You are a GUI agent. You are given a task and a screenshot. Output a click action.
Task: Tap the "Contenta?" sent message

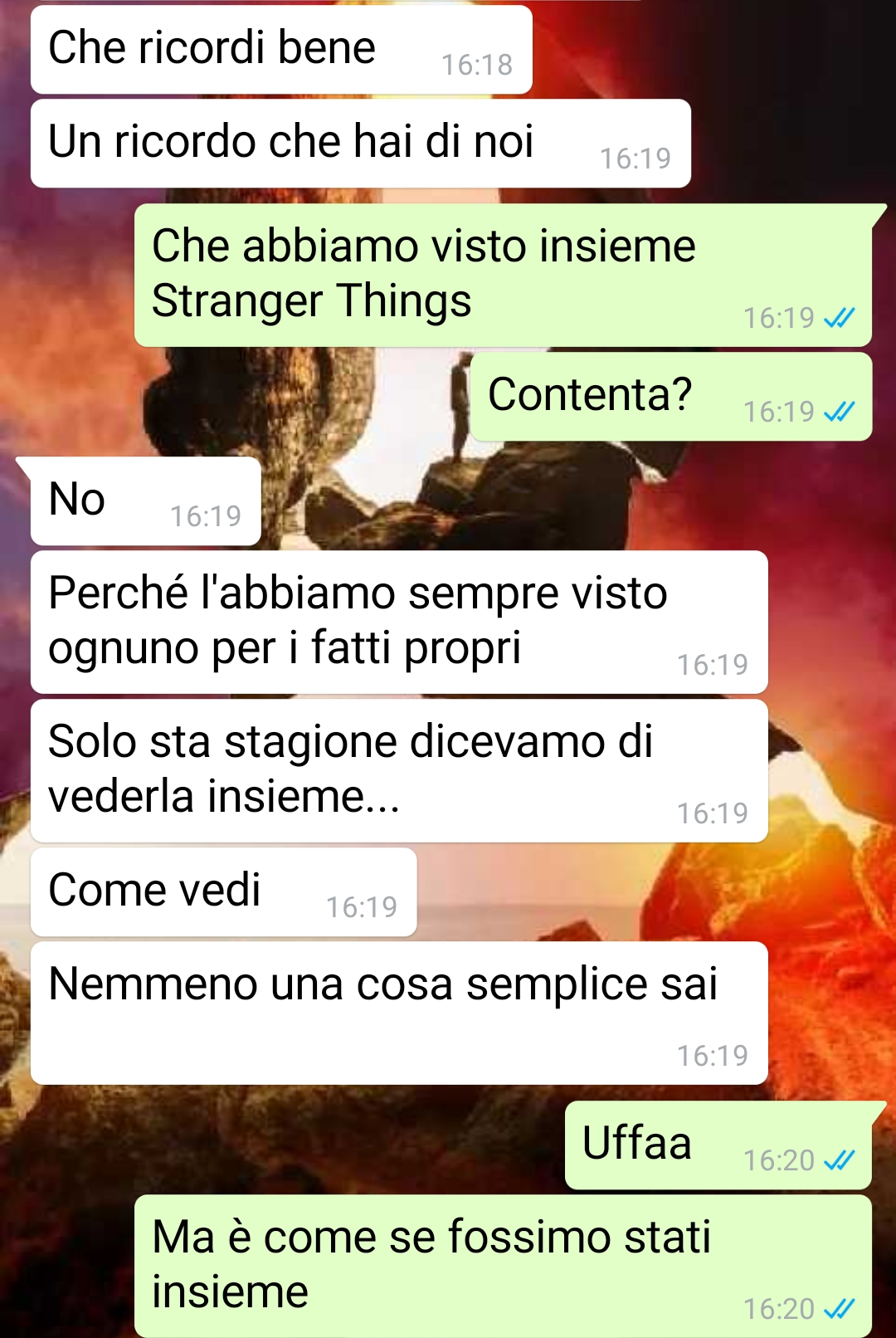click(x=671, y=397)
